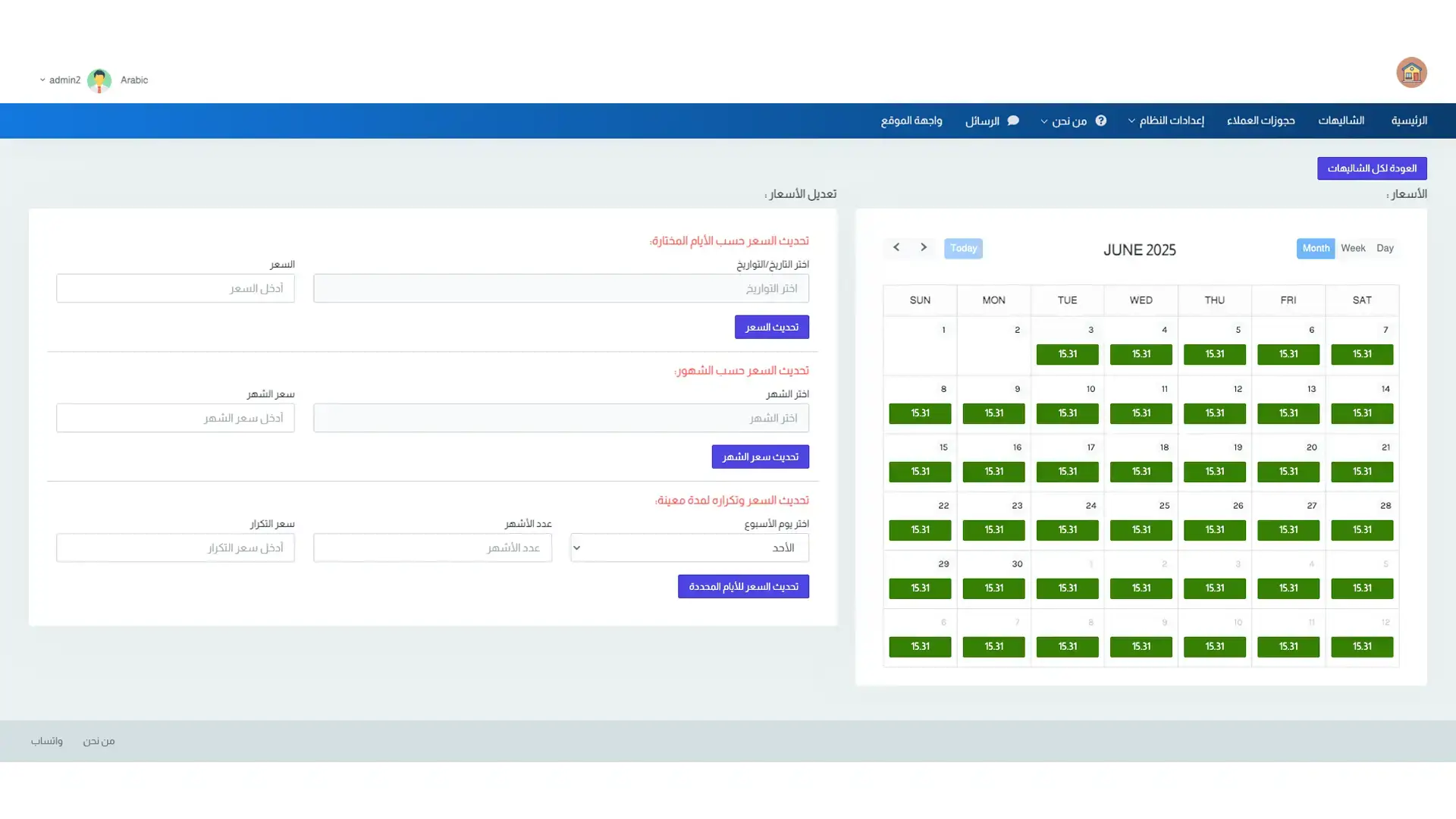This screenshot has height=819, width=1456.
Task: Click تحديث سعر الشهر button
Action: (760, 457)
